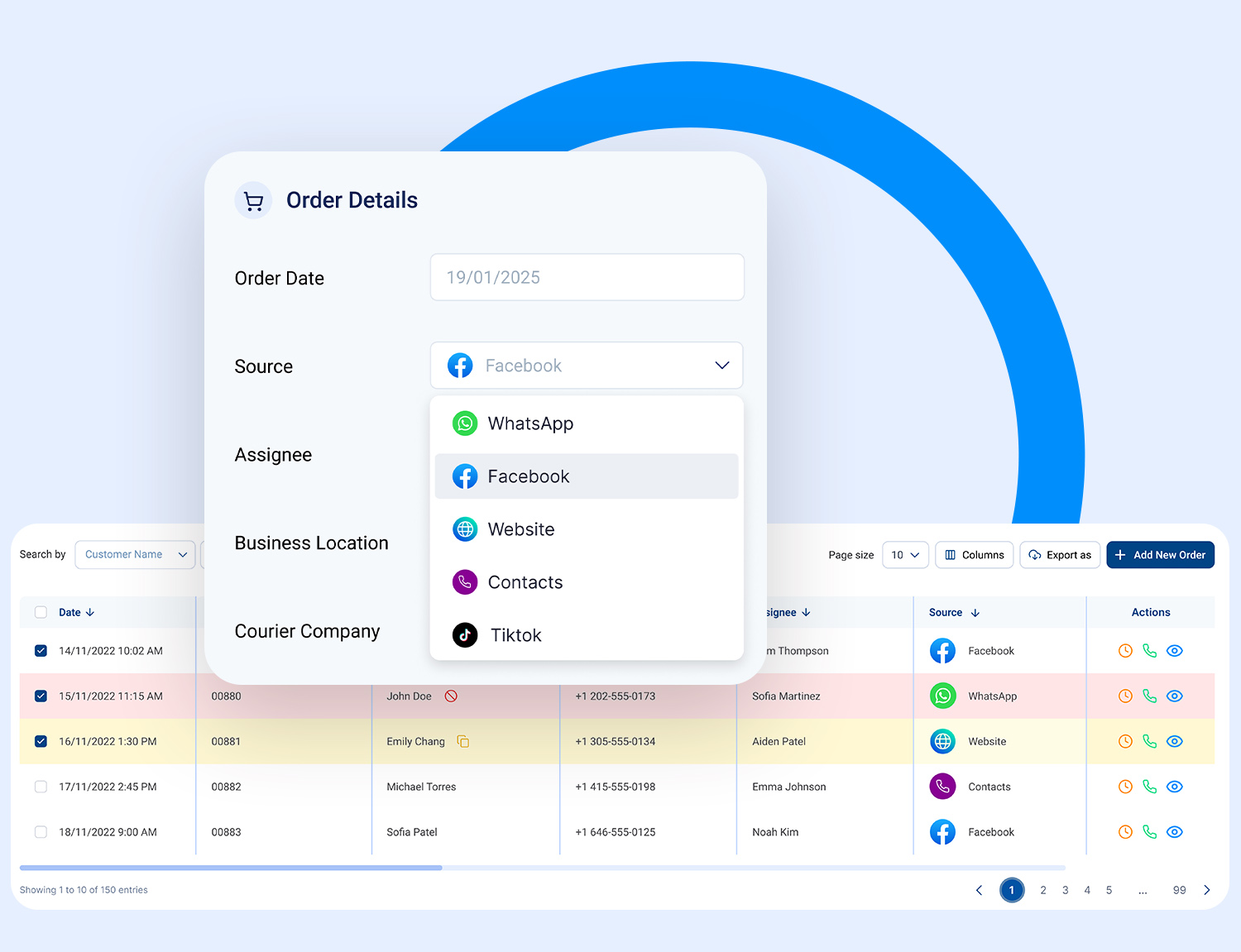Click phone number +1 646-555-0125
The height and width of the screenshot is (952, 1241).
pos(616,832)
